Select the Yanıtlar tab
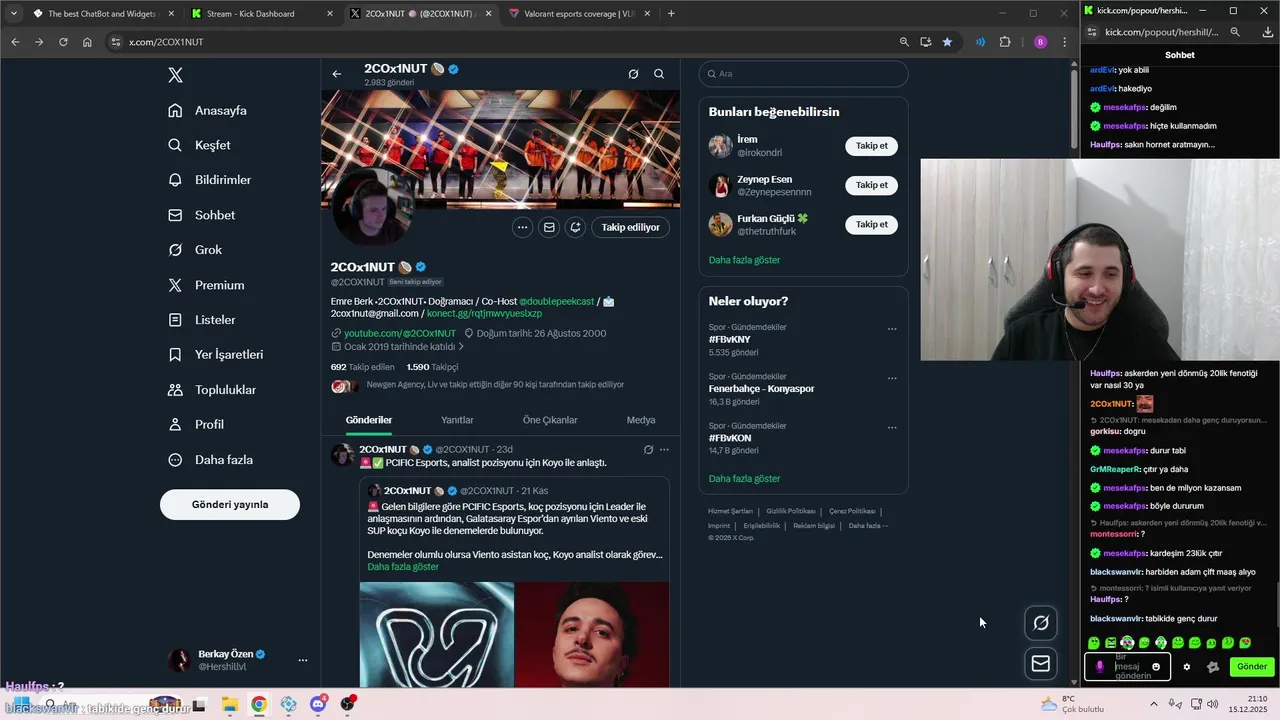Viewport: 1280px width, 720px height. (457, 420)
